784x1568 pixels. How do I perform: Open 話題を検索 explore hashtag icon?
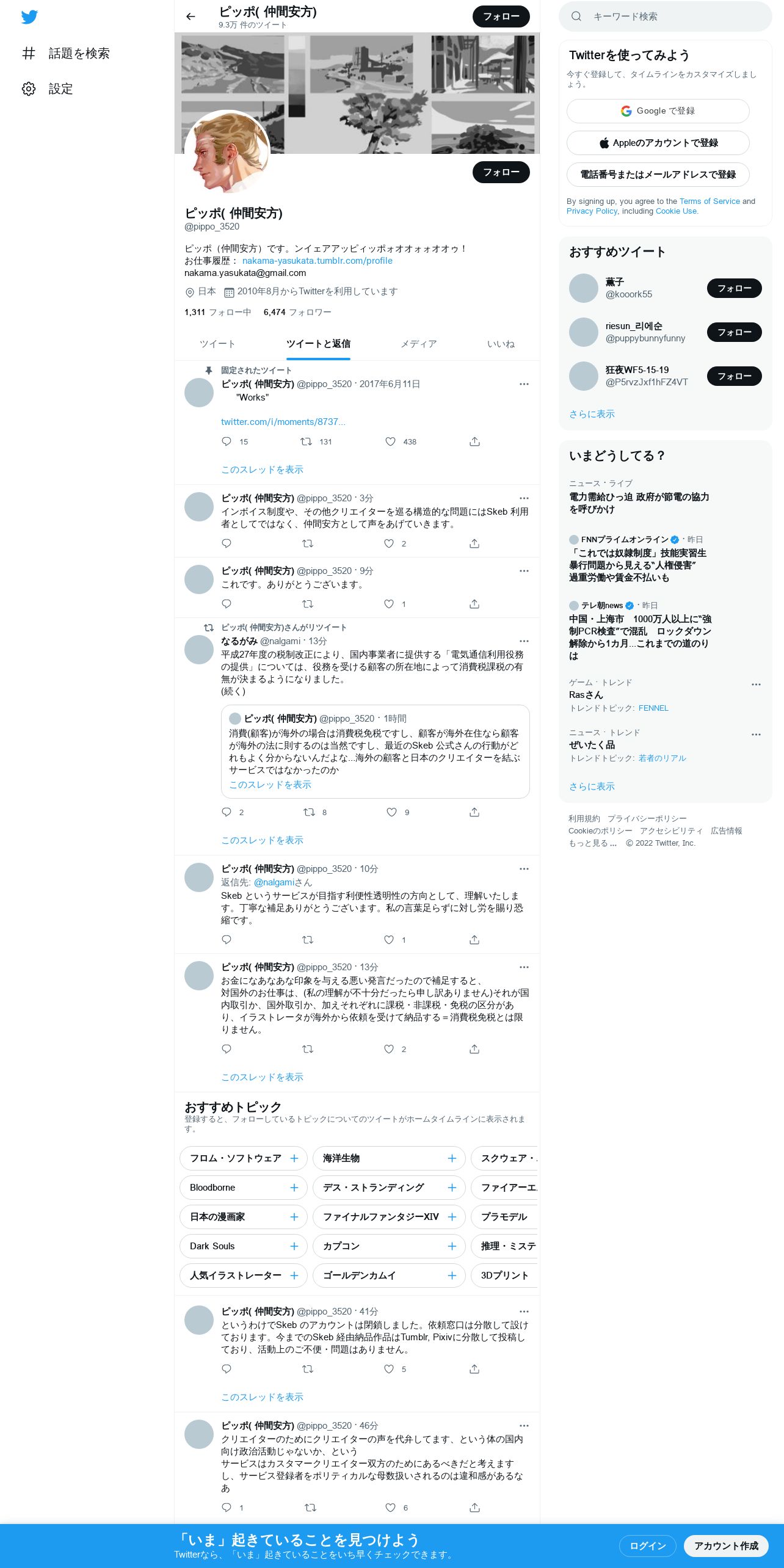[29, 54]
